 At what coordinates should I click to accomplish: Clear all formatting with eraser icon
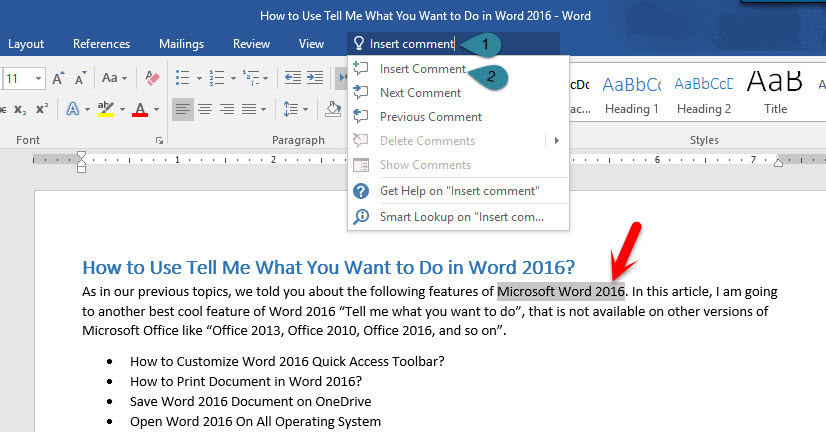click(x=152, y=78)
